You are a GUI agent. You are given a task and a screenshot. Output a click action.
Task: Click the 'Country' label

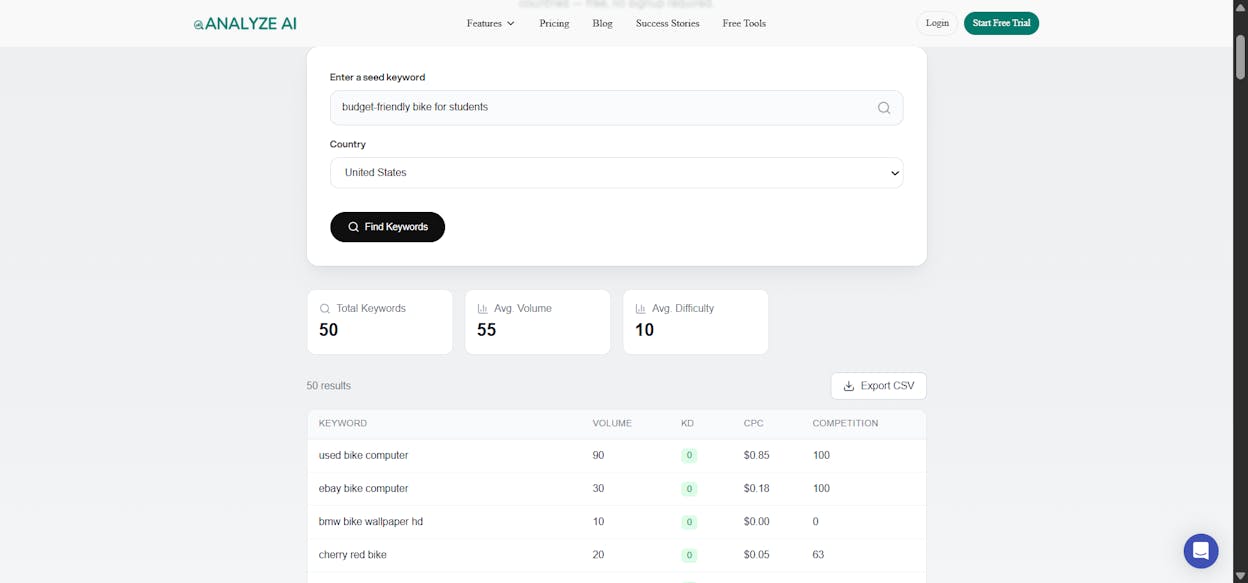coord(348,144)
